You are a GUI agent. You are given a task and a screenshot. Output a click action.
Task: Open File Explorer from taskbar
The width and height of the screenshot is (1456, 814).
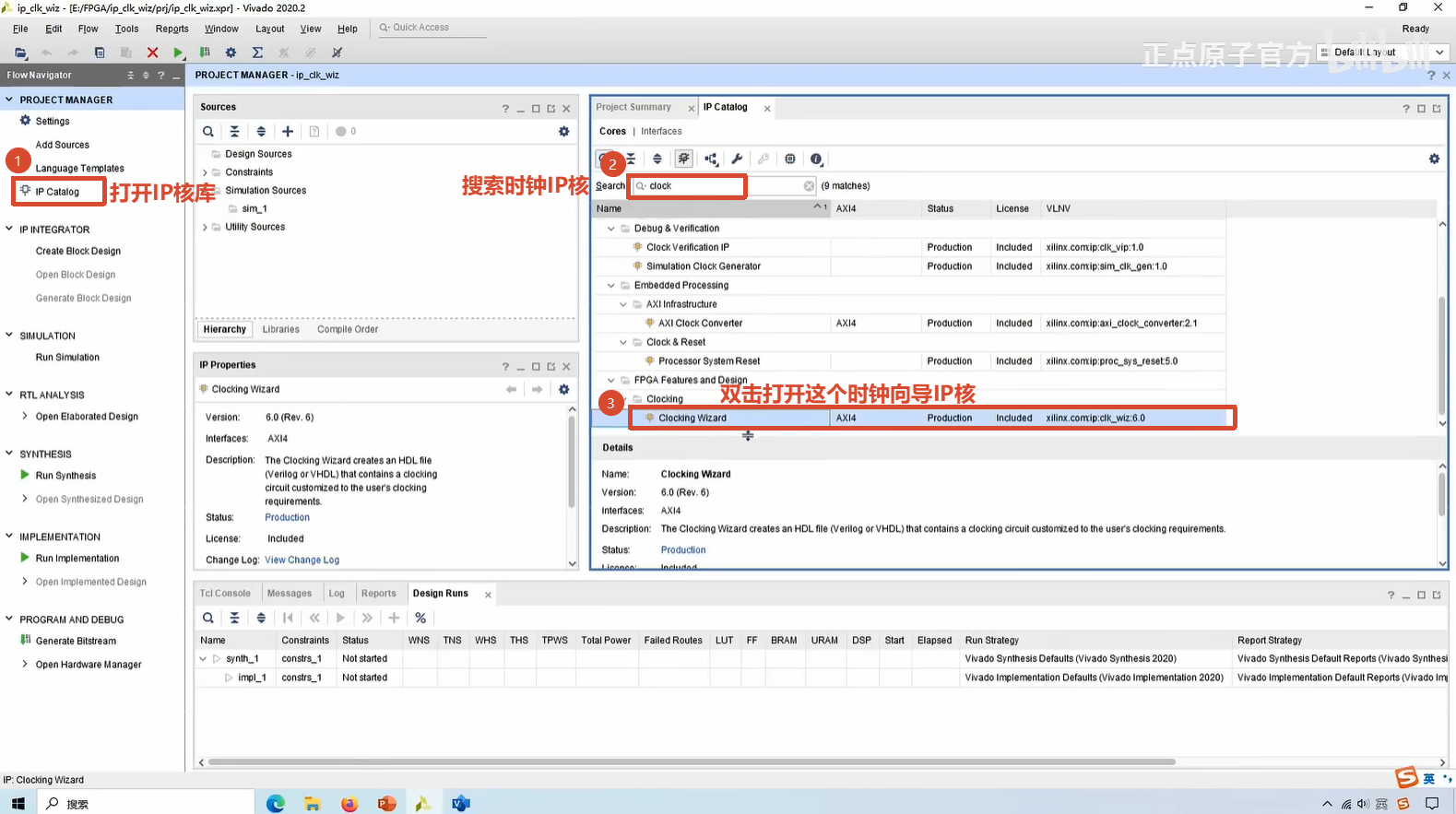[313, 803]
